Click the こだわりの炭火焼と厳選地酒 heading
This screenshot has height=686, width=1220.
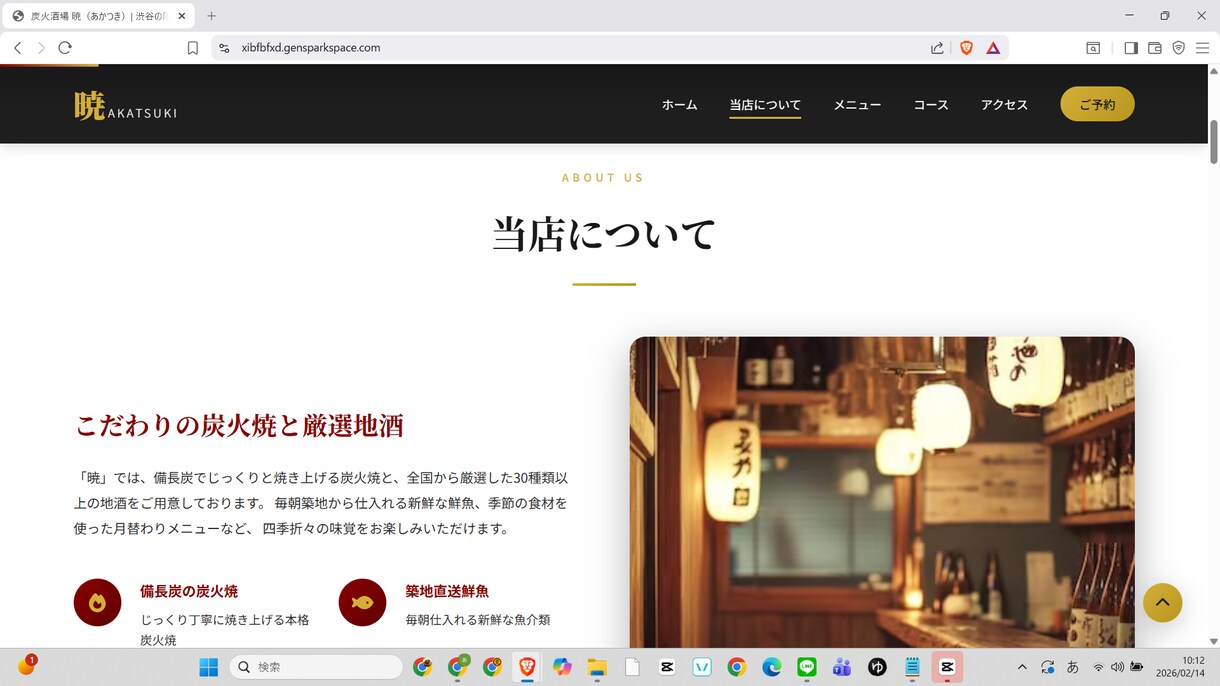239,425
